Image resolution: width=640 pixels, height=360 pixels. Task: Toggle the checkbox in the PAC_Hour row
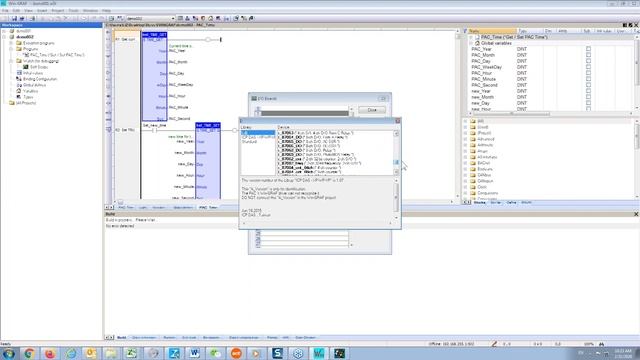point(588,73)
